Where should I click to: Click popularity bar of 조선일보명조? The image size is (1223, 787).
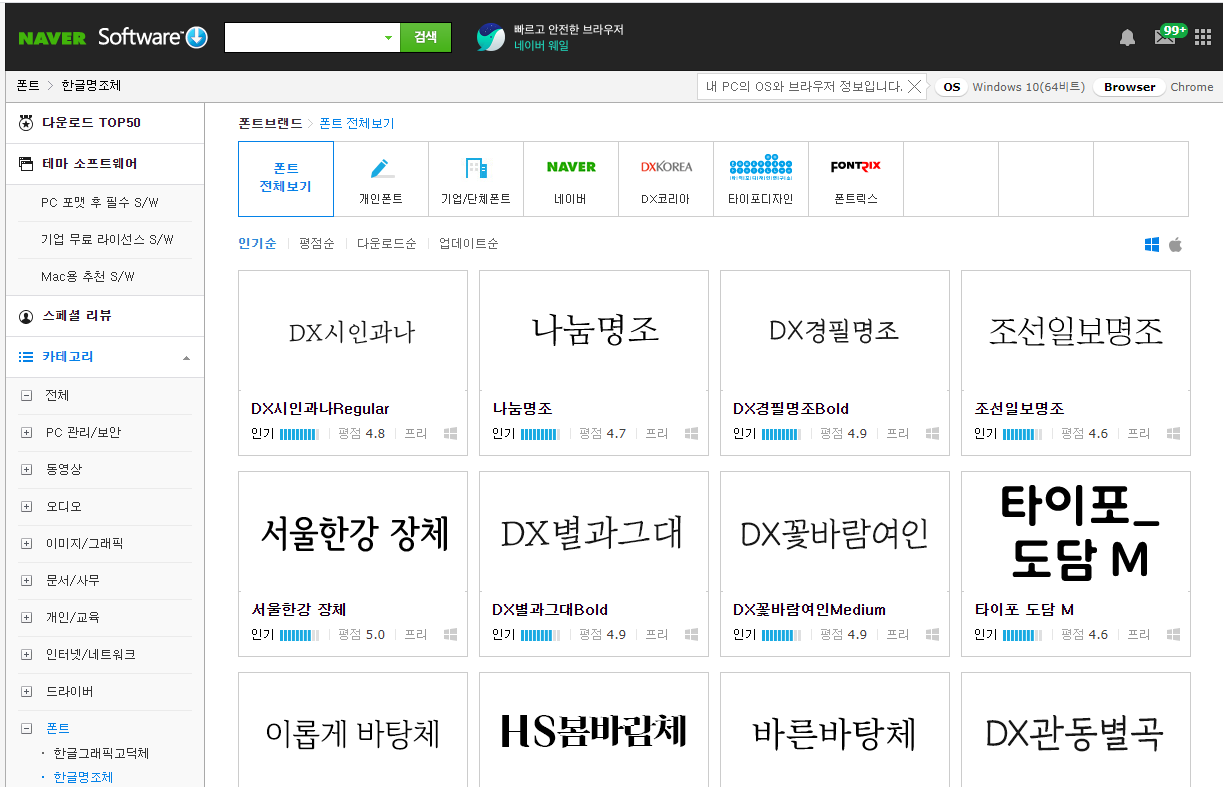click(x=1023, y=434)
